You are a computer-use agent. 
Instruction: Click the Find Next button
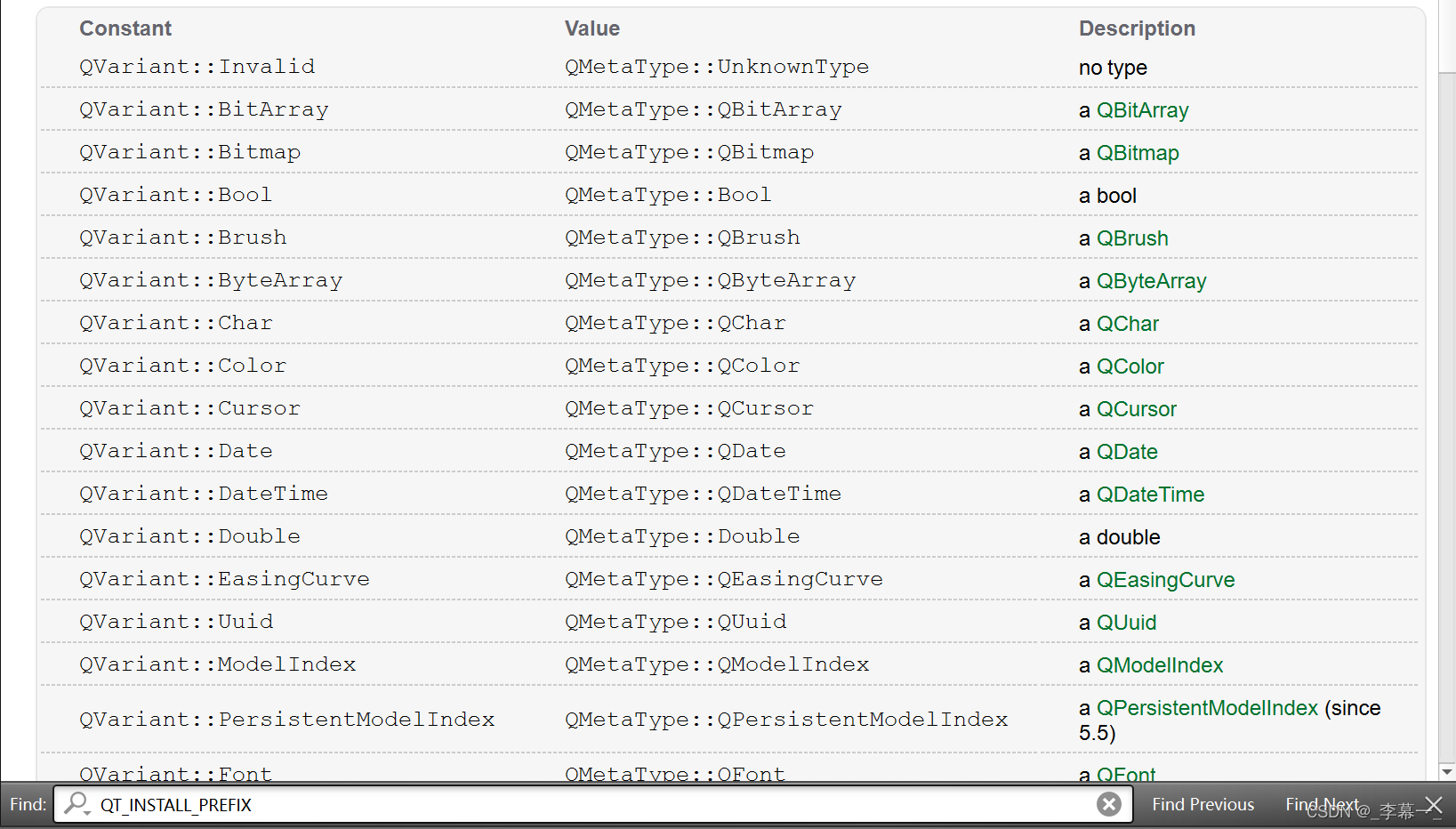pos(1322,804)
